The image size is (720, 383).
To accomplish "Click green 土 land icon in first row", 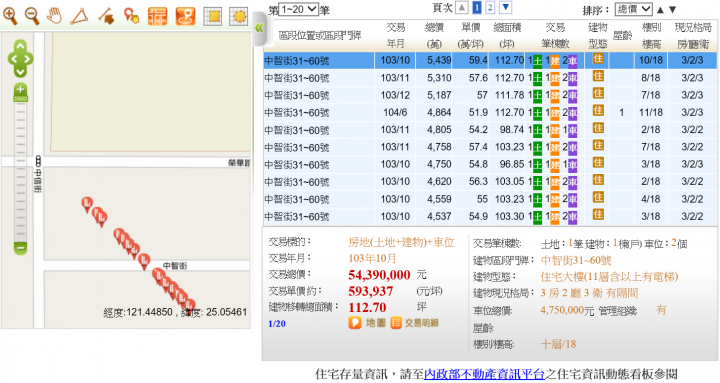I will (537, 61).
